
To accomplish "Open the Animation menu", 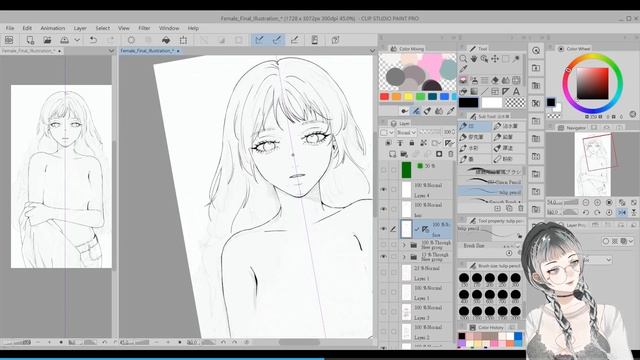I will coord(53,28).
